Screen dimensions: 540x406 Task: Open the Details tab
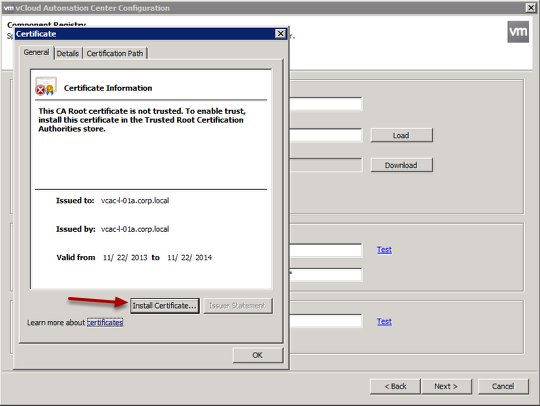pyautogui.click(x=68, y=53)
